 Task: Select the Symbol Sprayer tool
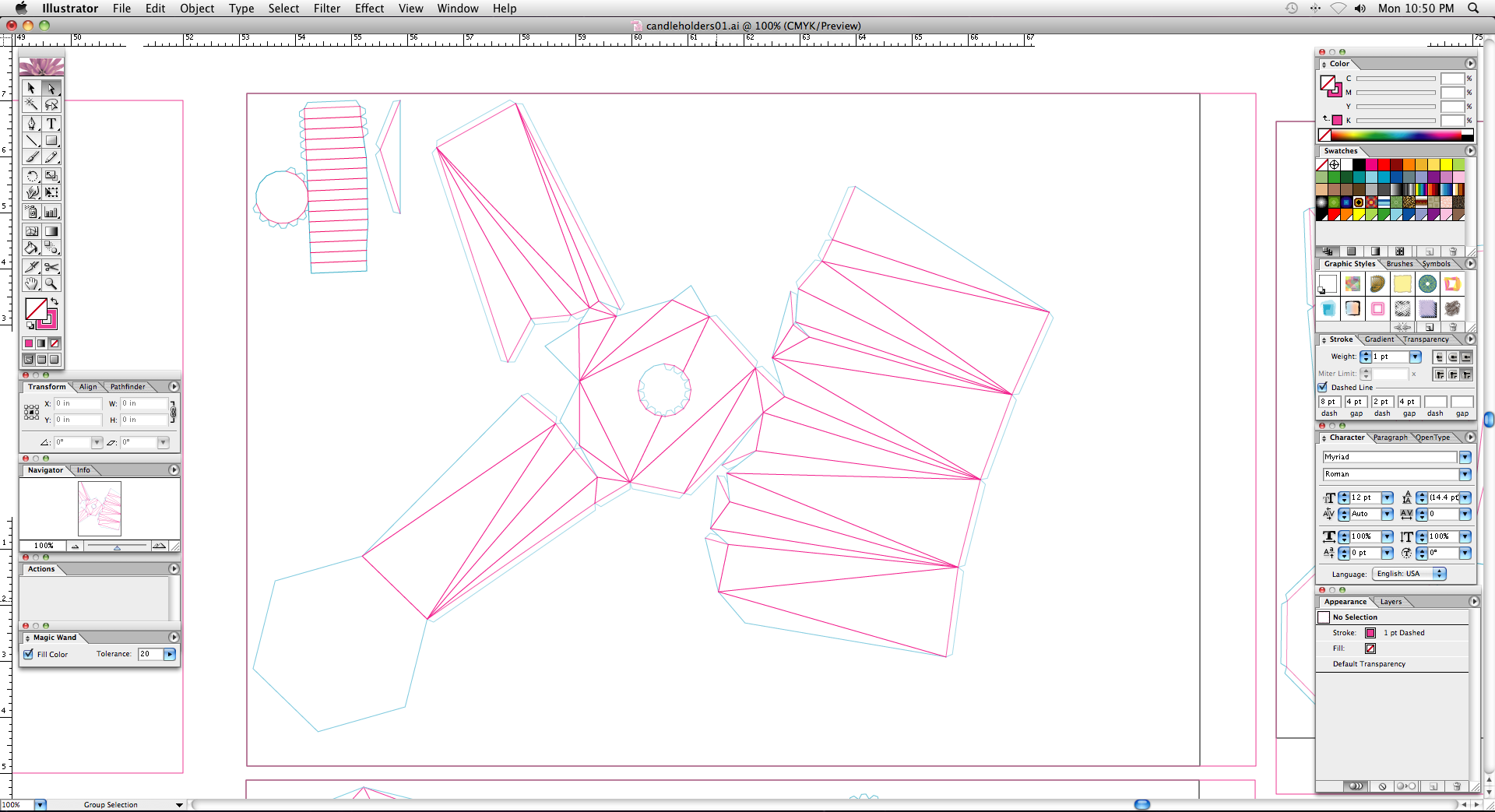(31, 212)
